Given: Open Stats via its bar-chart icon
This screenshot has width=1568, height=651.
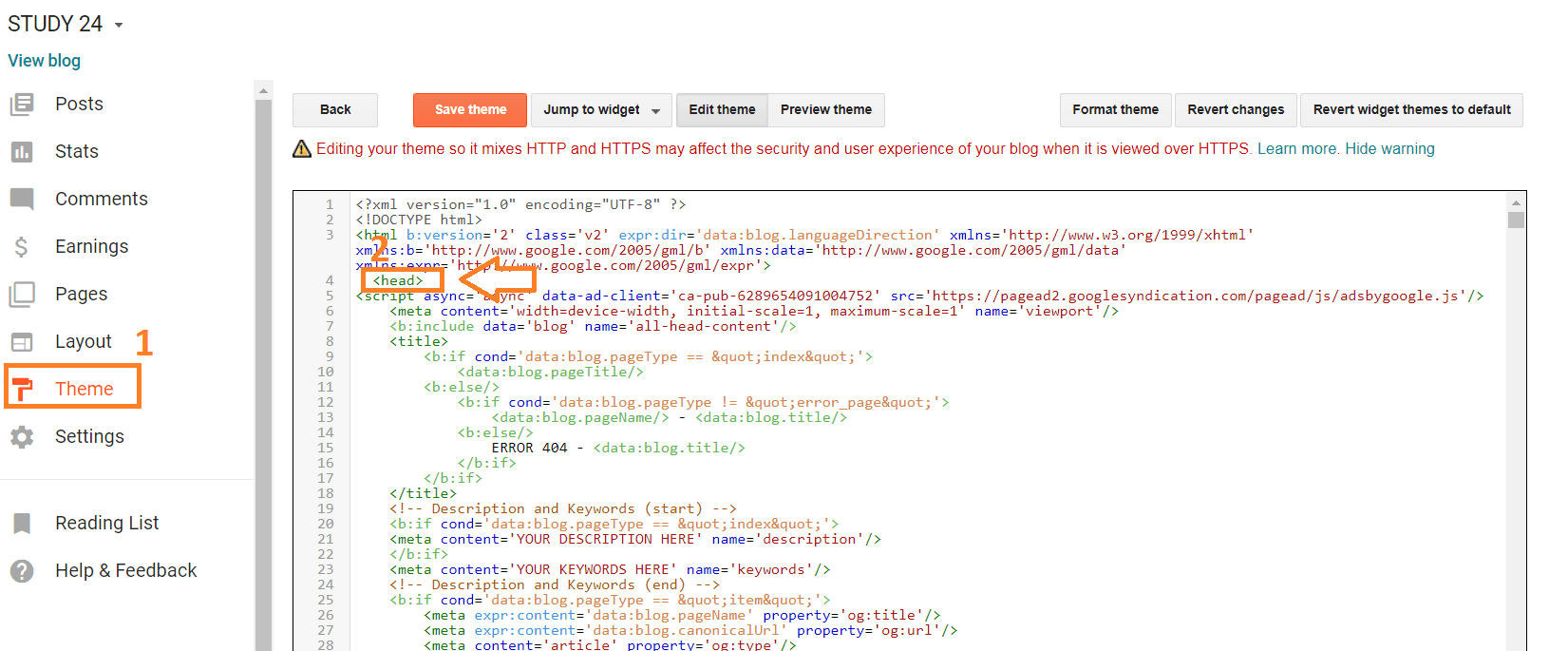Looking at the screenshot, I should (22, 152).
